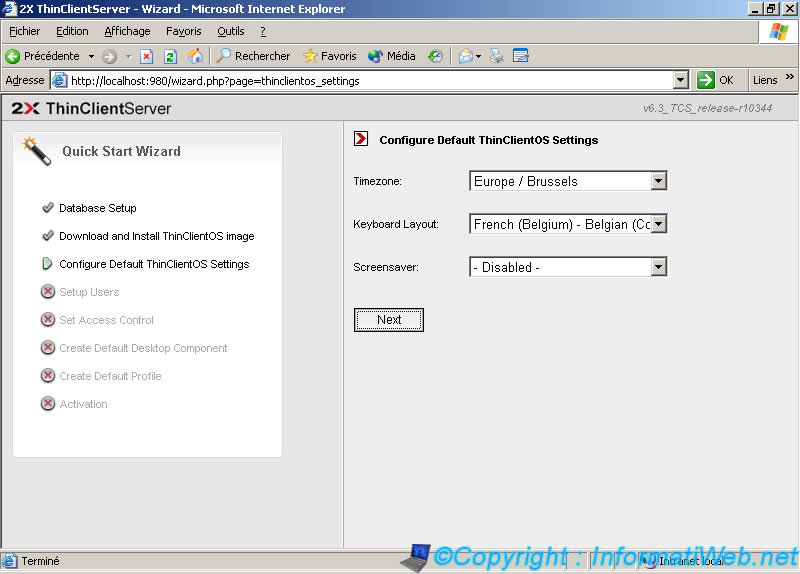The image size is (800, 574).
Task: Click the red X beside Set Access Control
Action: coord(48,319)
